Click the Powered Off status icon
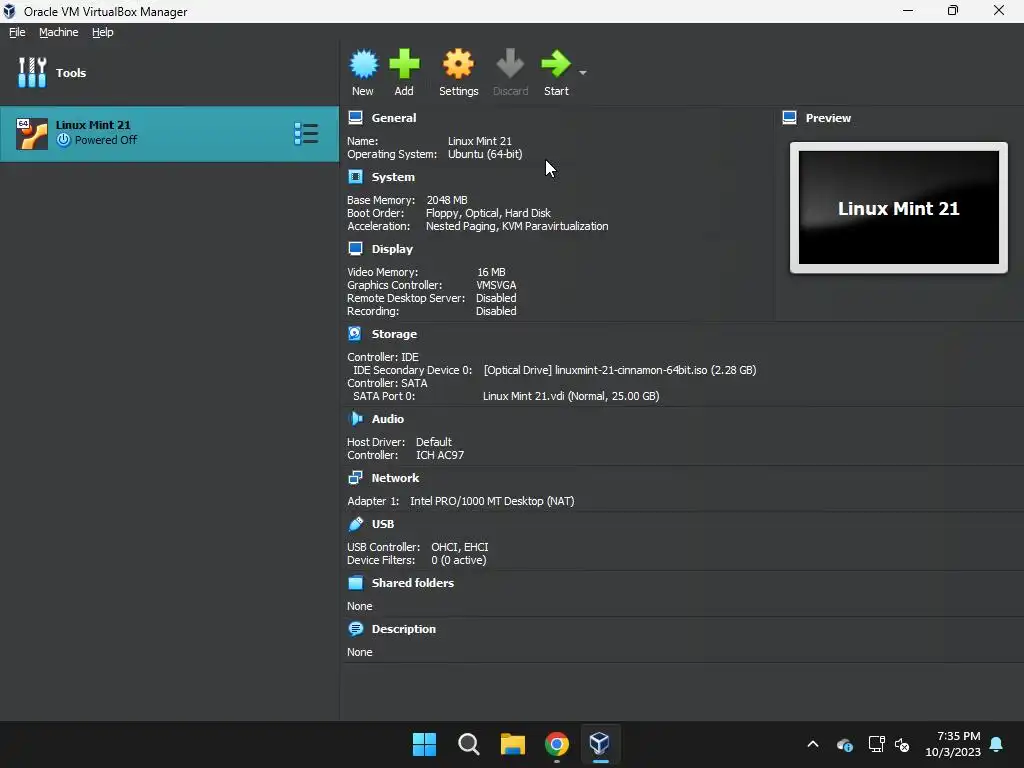Screen dimensions: 1024x768 pyautogui.click(x=63, y=140)
